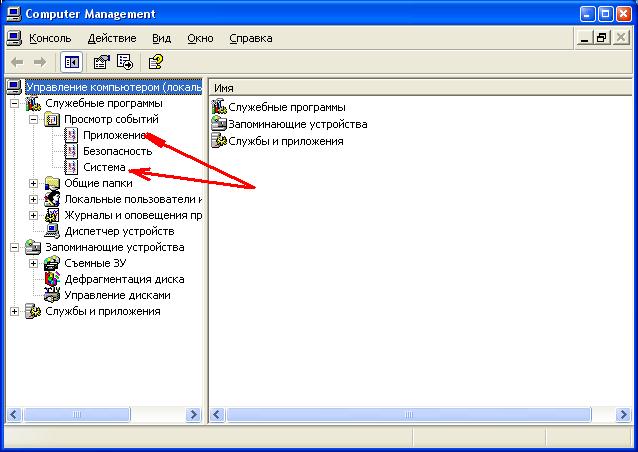
Task: Select Безопасность event log label
Action: pyautogui.click(x=117, y=151)
